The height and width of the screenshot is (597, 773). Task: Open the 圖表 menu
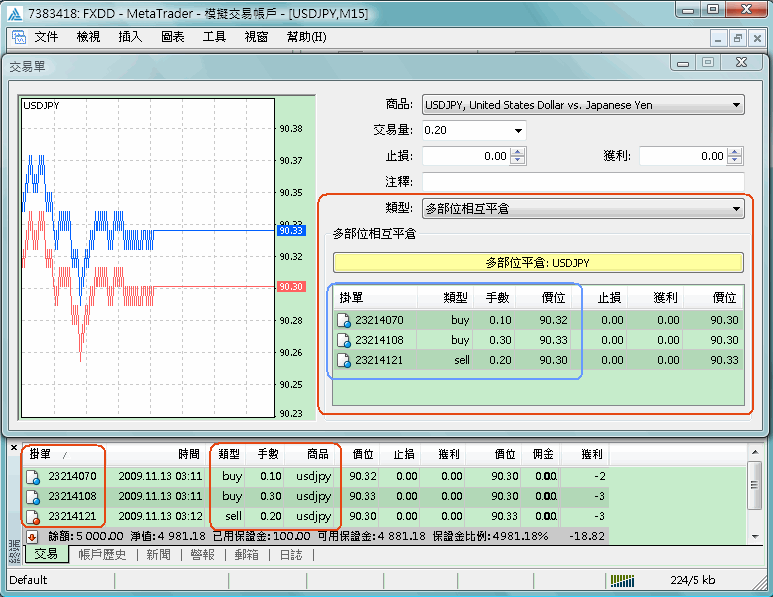click(173, 37)
